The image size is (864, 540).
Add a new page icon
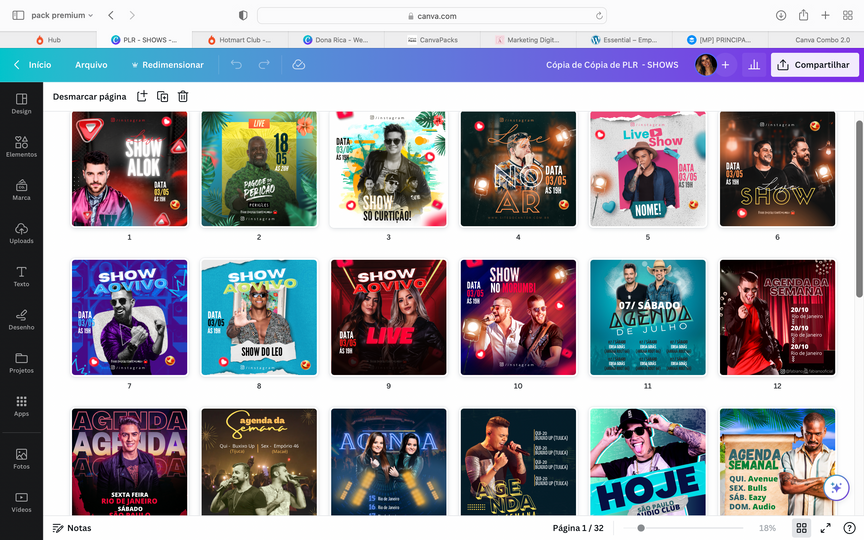(x=141, y=96)
